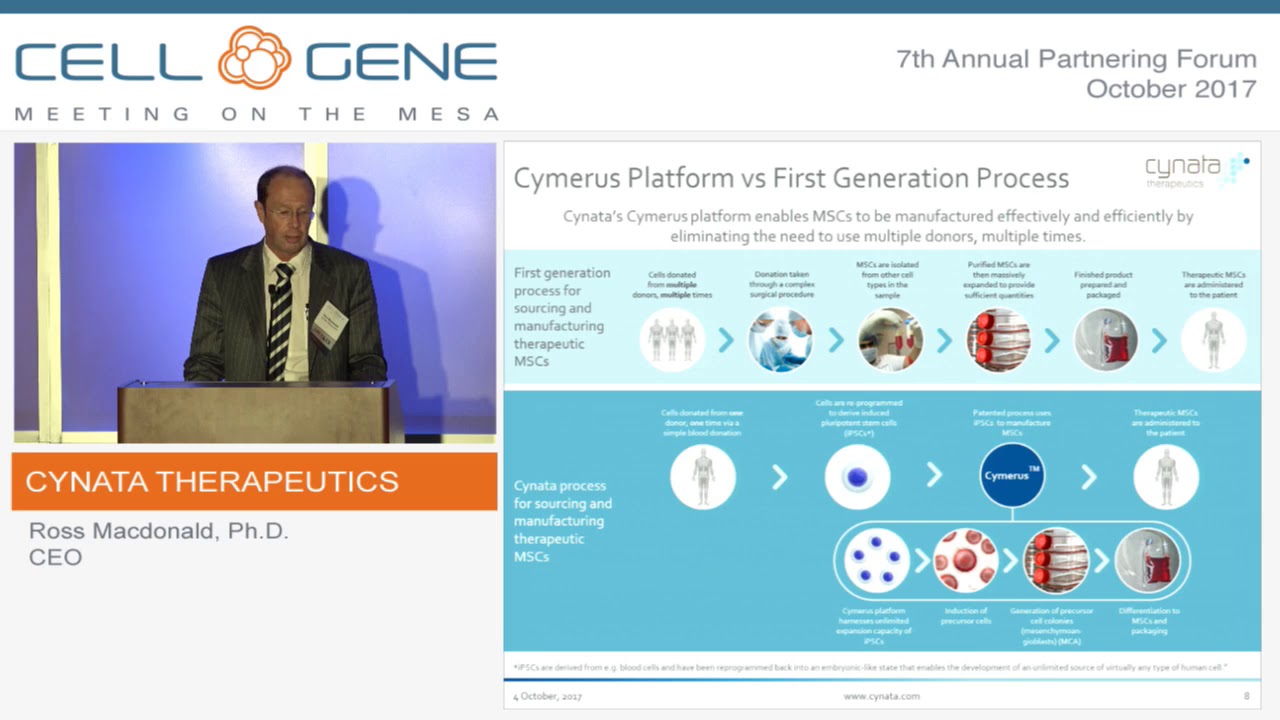1280x720 pixels.
Task: Click the blue iPSC stem cell circle
Action: click(857, 476)
